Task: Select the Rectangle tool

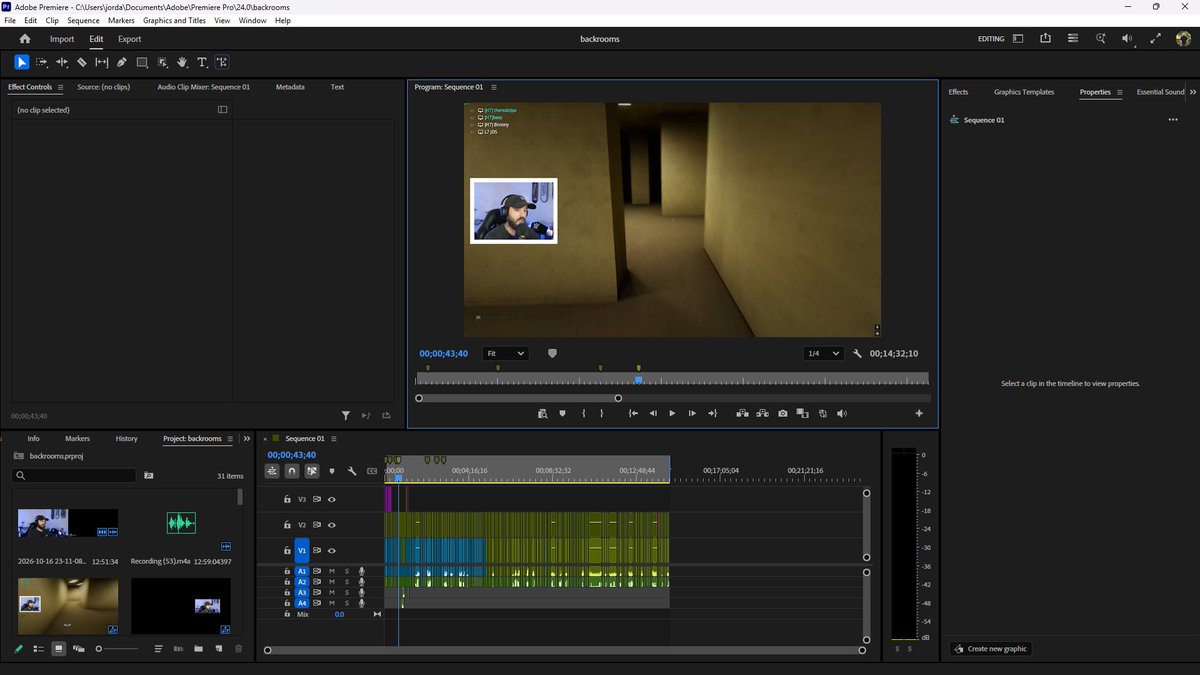Action: point(142,62)
